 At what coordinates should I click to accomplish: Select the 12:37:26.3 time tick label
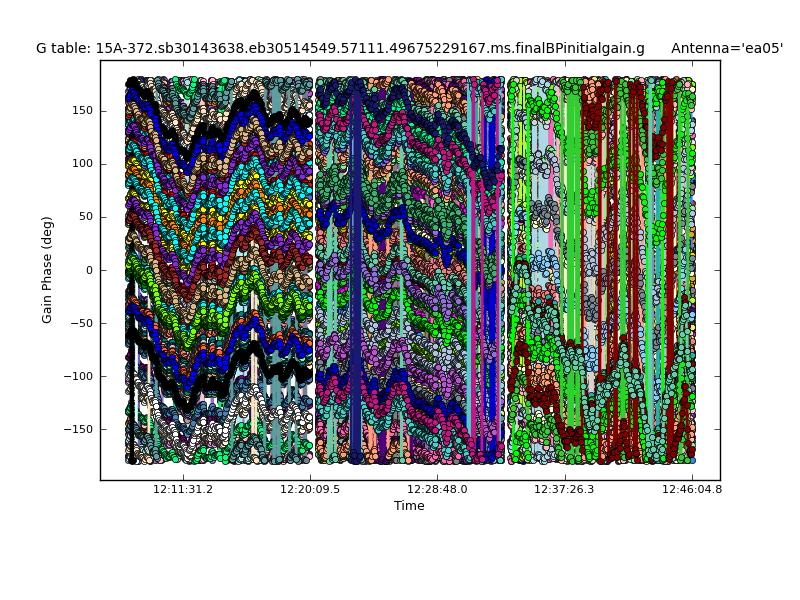tap(565, 490)
